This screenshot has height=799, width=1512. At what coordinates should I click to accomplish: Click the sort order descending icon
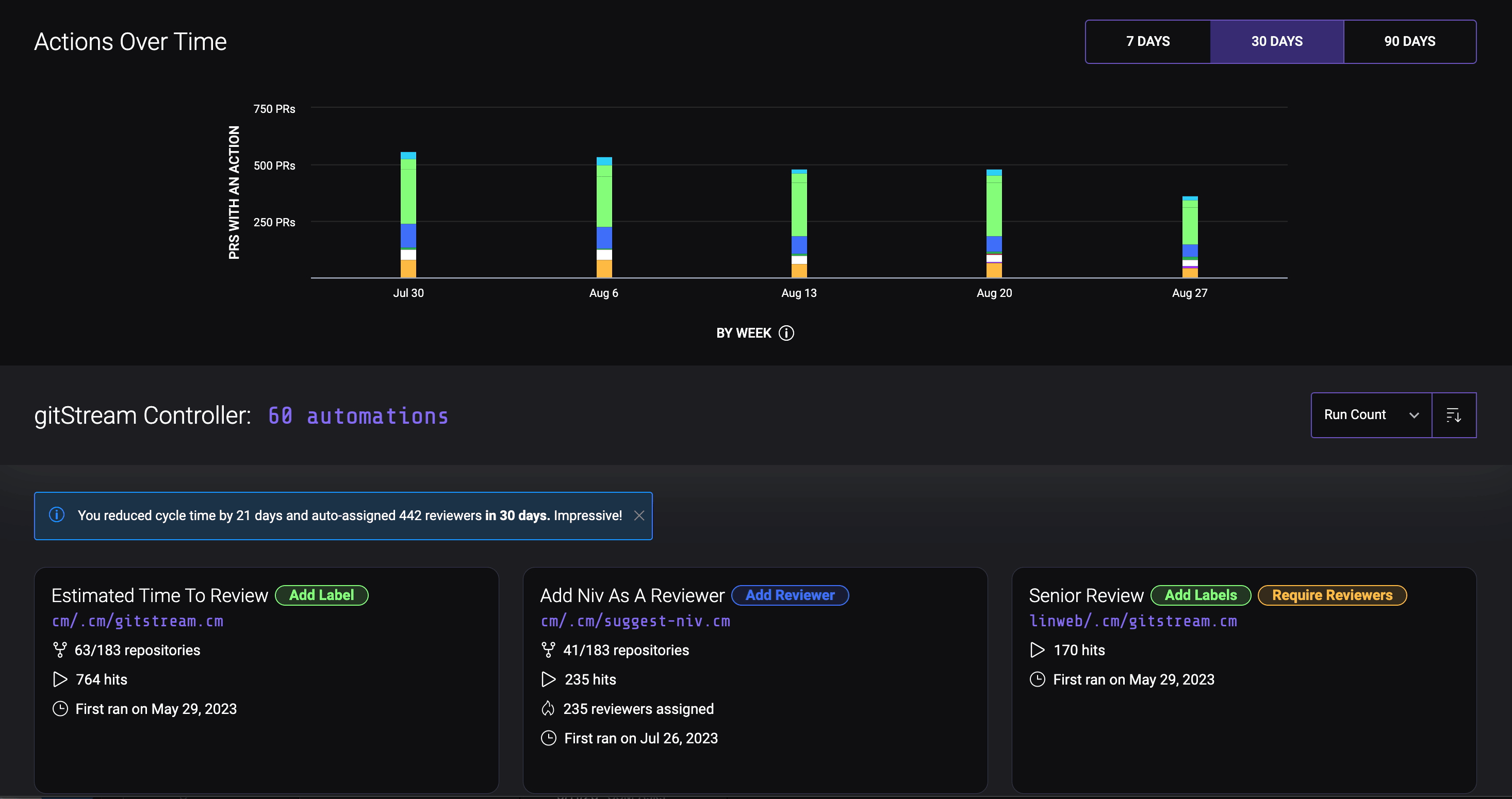coord(1453,415)
